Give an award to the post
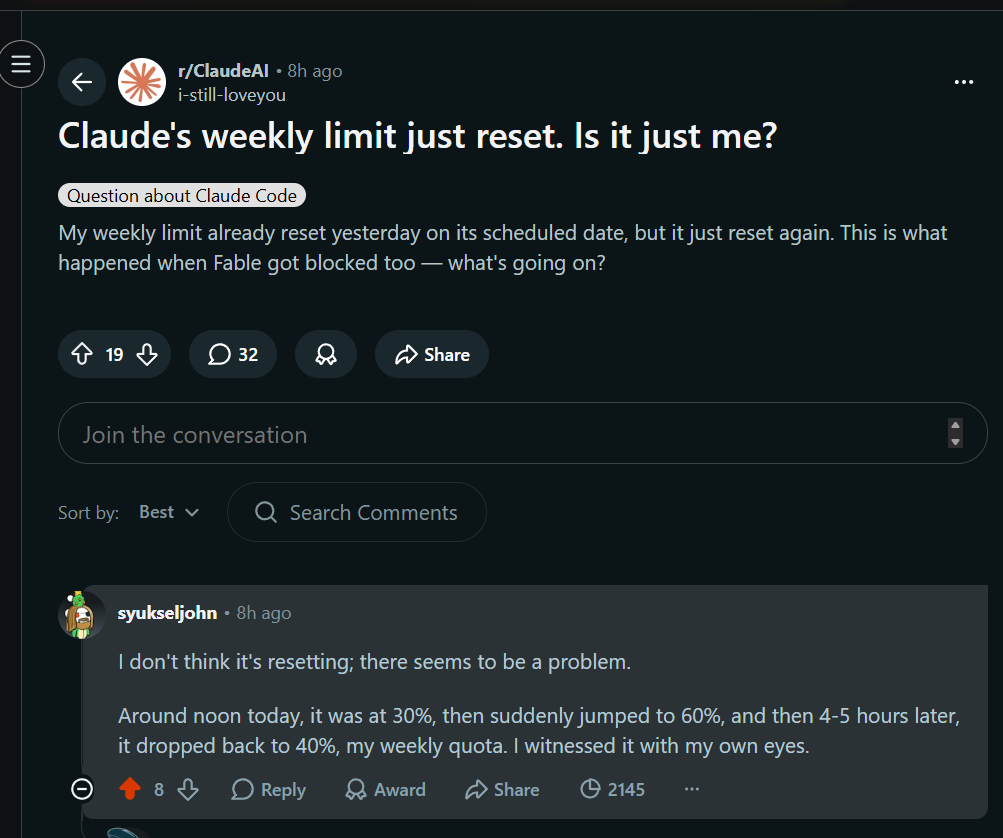The height and width of the screenshot is (838, 1003). [x=326, y=354]
